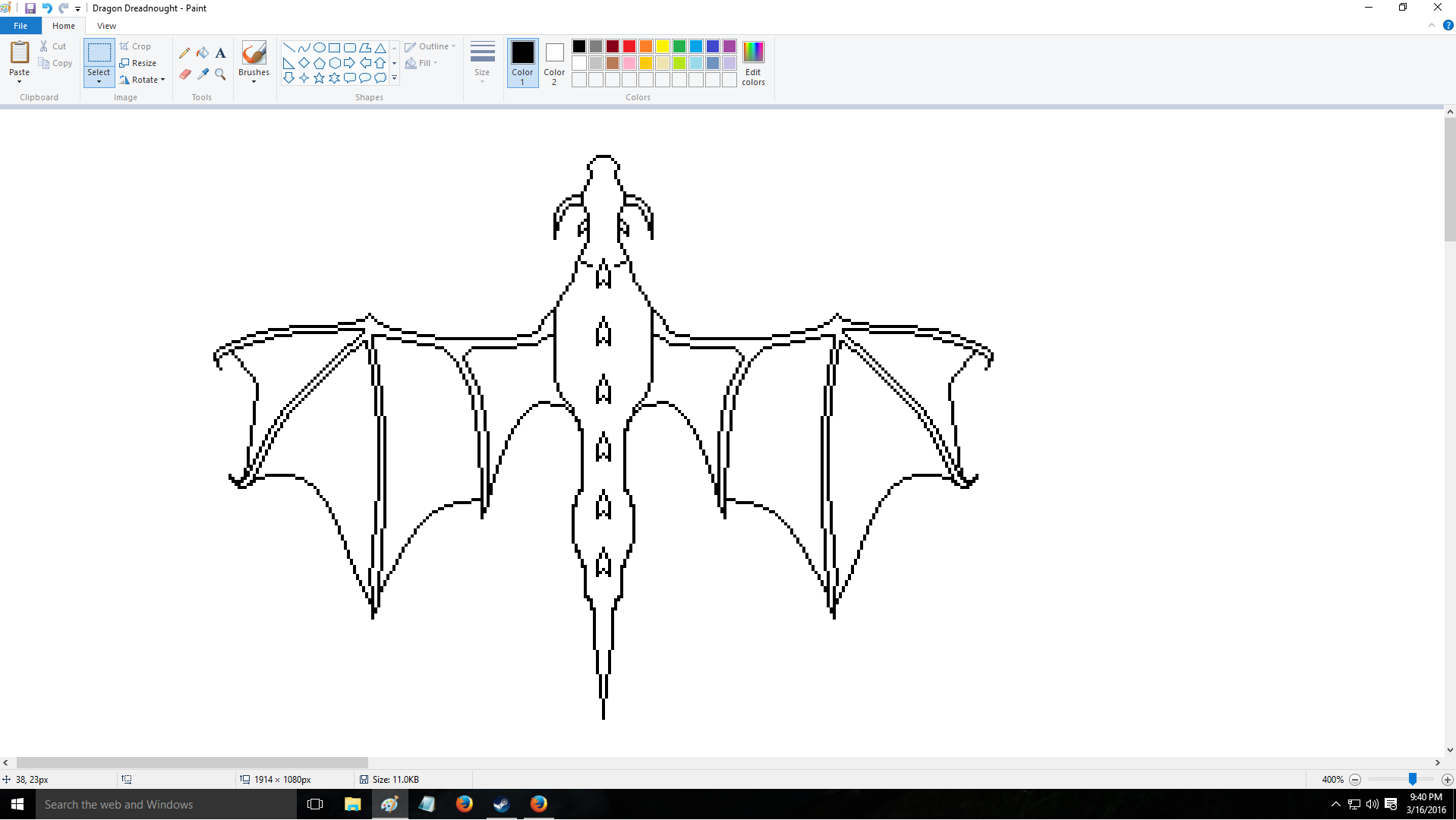
Task: Open Paint Help question mark icon
Action: click(x=1448, y=25)
